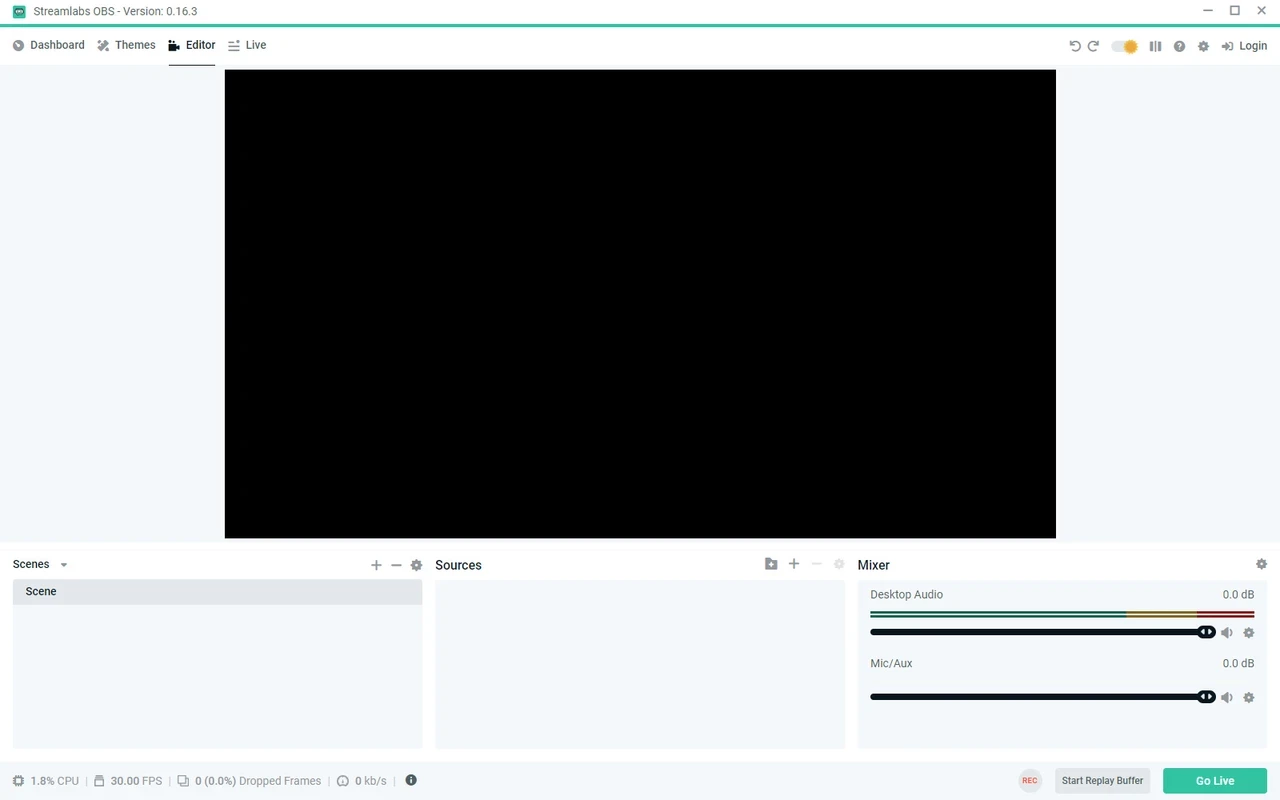The width and height of the screenshot is (1280, 800).
Task: Toggle the night mode theme switch
Action: pyautogui.click(x=1125, y=46)
